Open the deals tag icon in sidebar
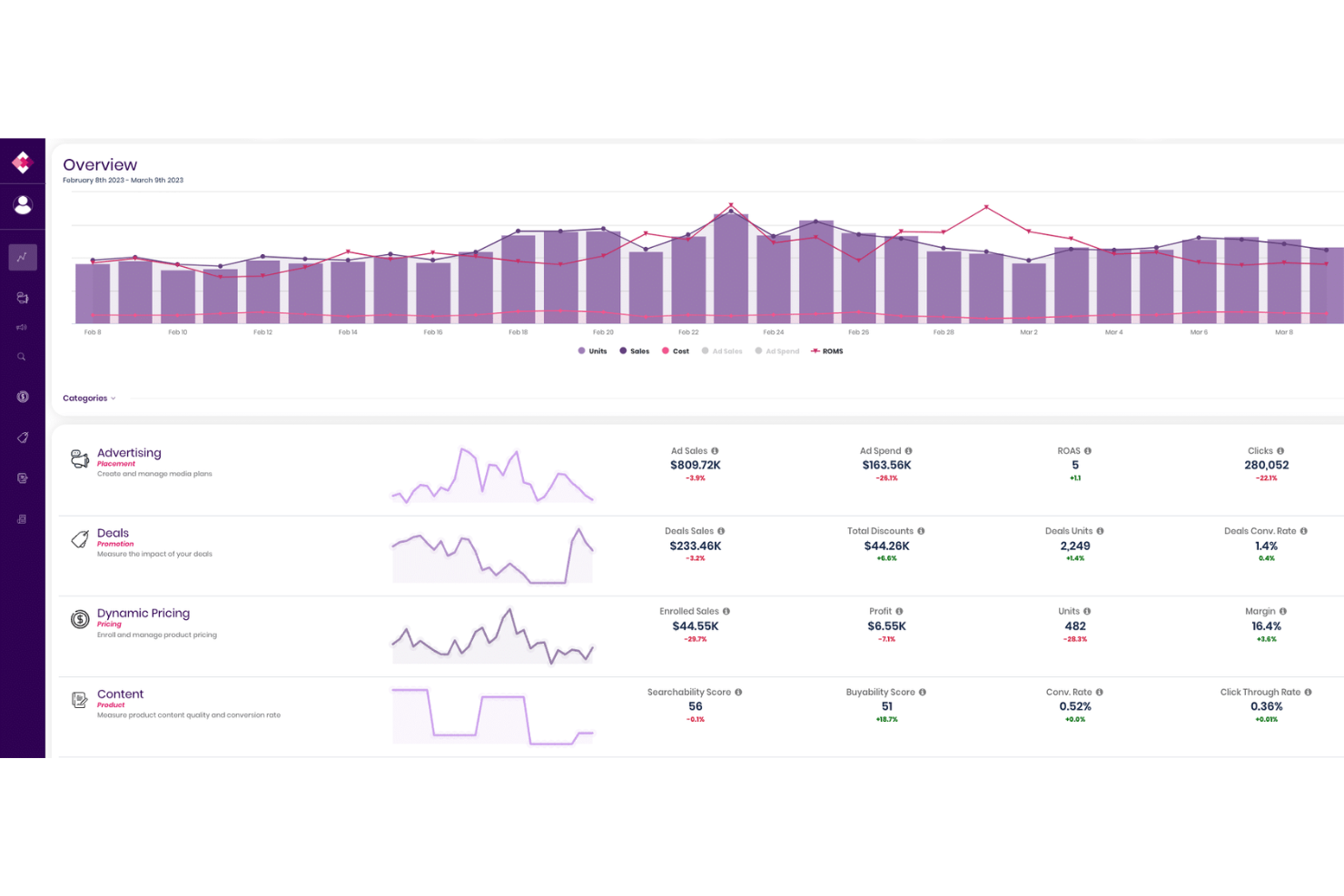This screenshot has height=896, width=1344. 22,438
